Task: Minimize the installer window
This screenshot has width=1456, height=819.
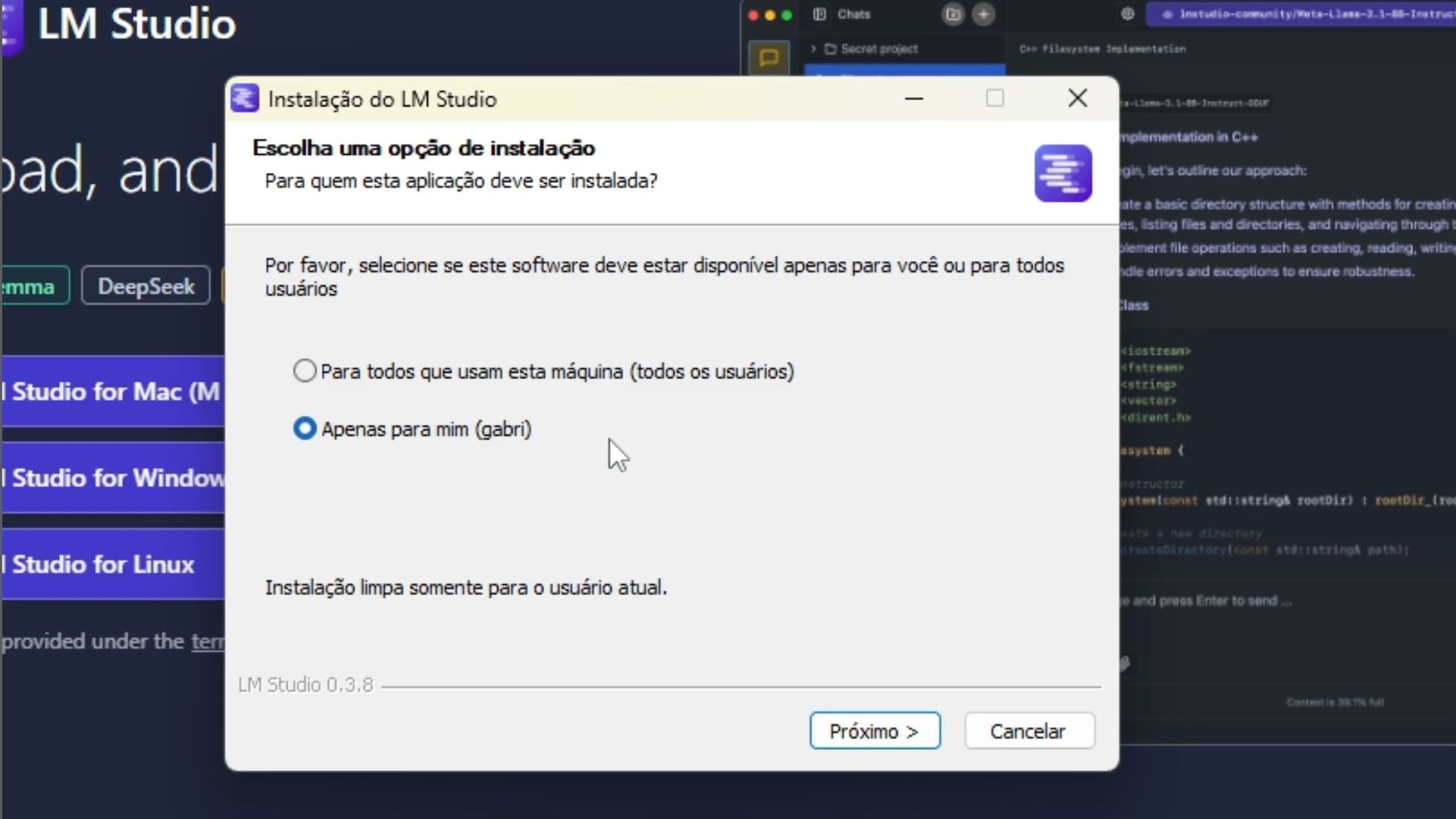Action: click(914, 99)
